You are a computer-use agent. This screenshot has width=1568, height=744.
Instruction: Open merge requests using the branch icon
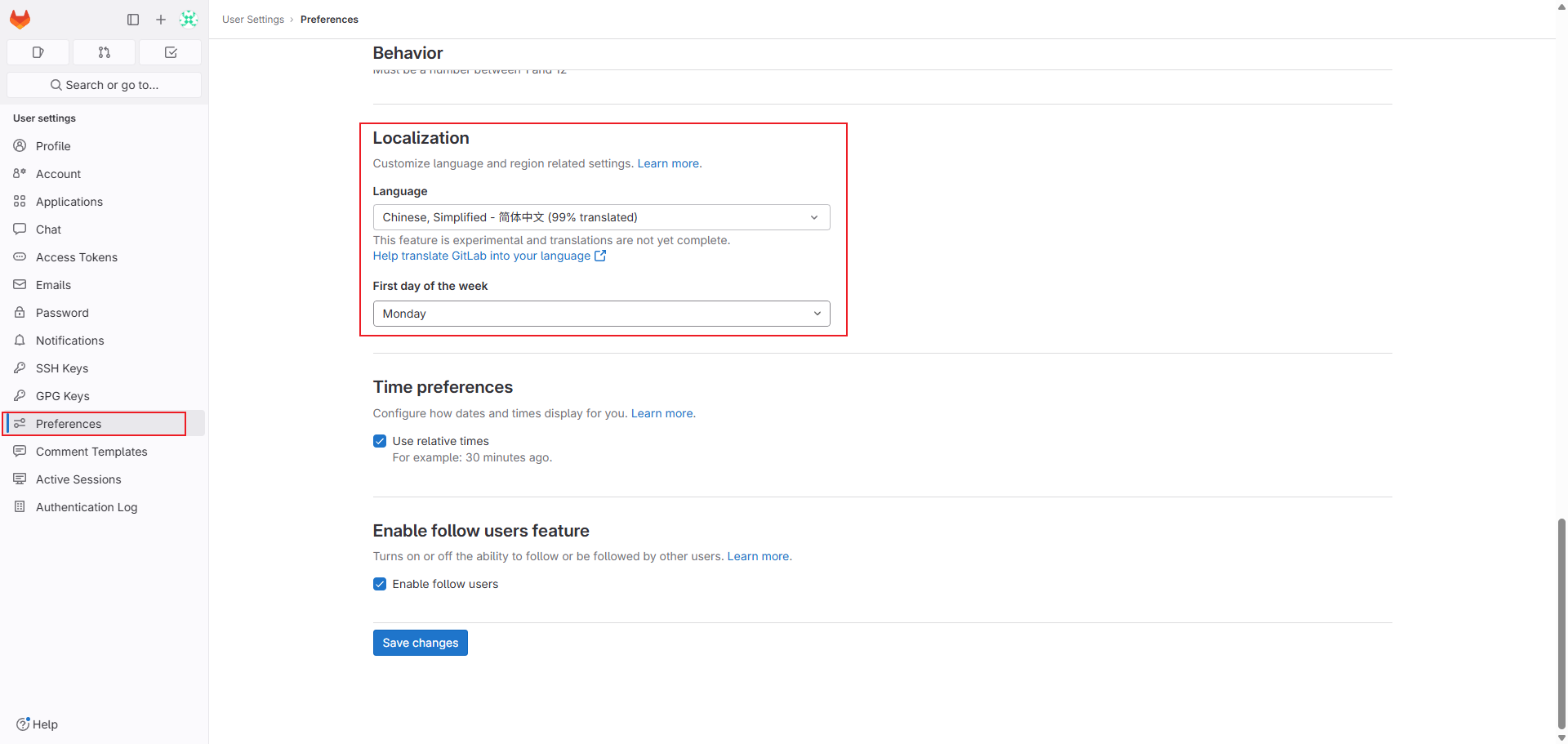coord(104,51)
